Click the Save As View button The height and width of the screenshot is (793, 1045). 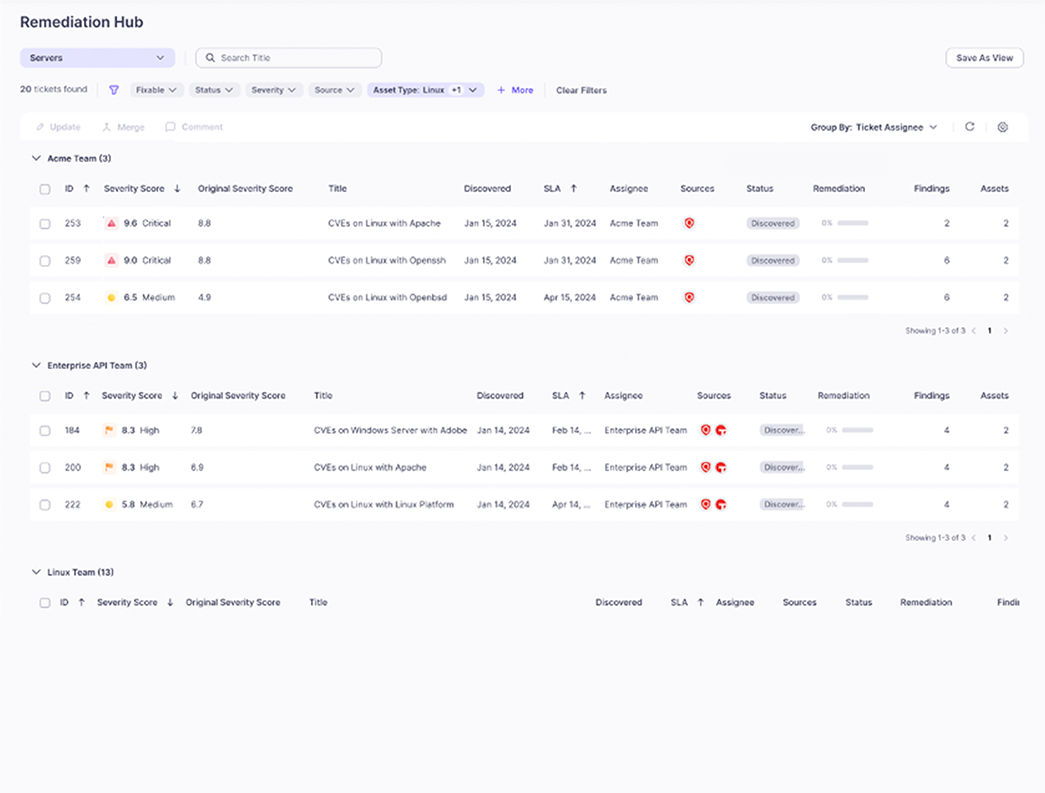(x=984, y=57)
